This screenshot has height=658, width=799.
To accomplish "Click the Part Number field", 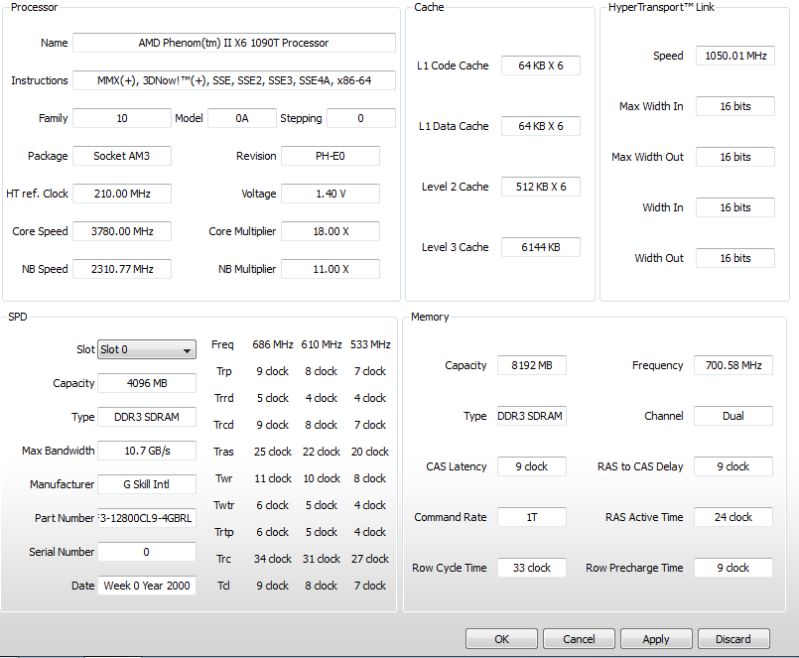I will 147,518.
